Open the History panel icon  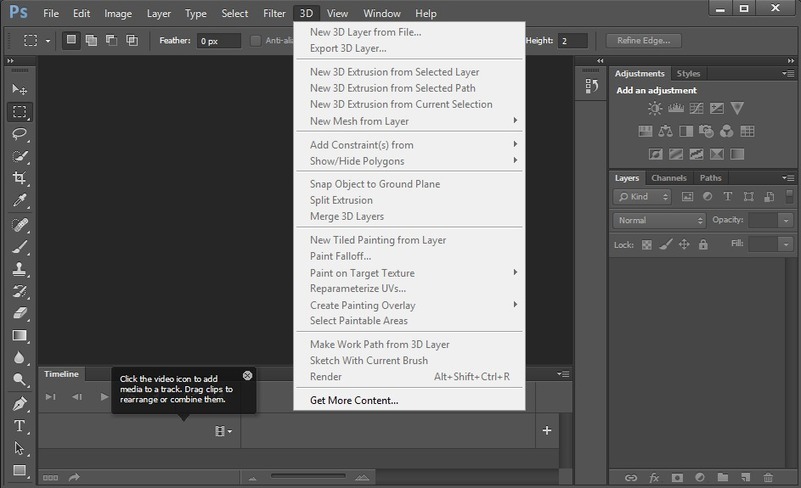[592, 86]
